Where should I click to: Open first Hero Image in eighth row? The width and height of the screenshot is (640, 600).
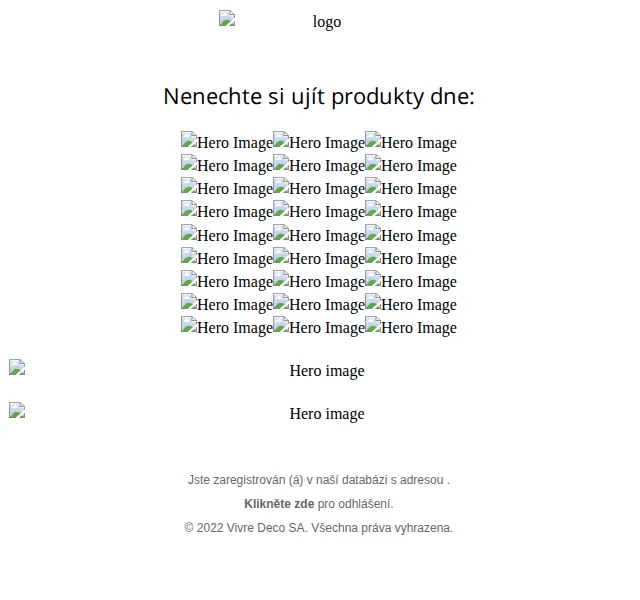[x=227, y=304]
